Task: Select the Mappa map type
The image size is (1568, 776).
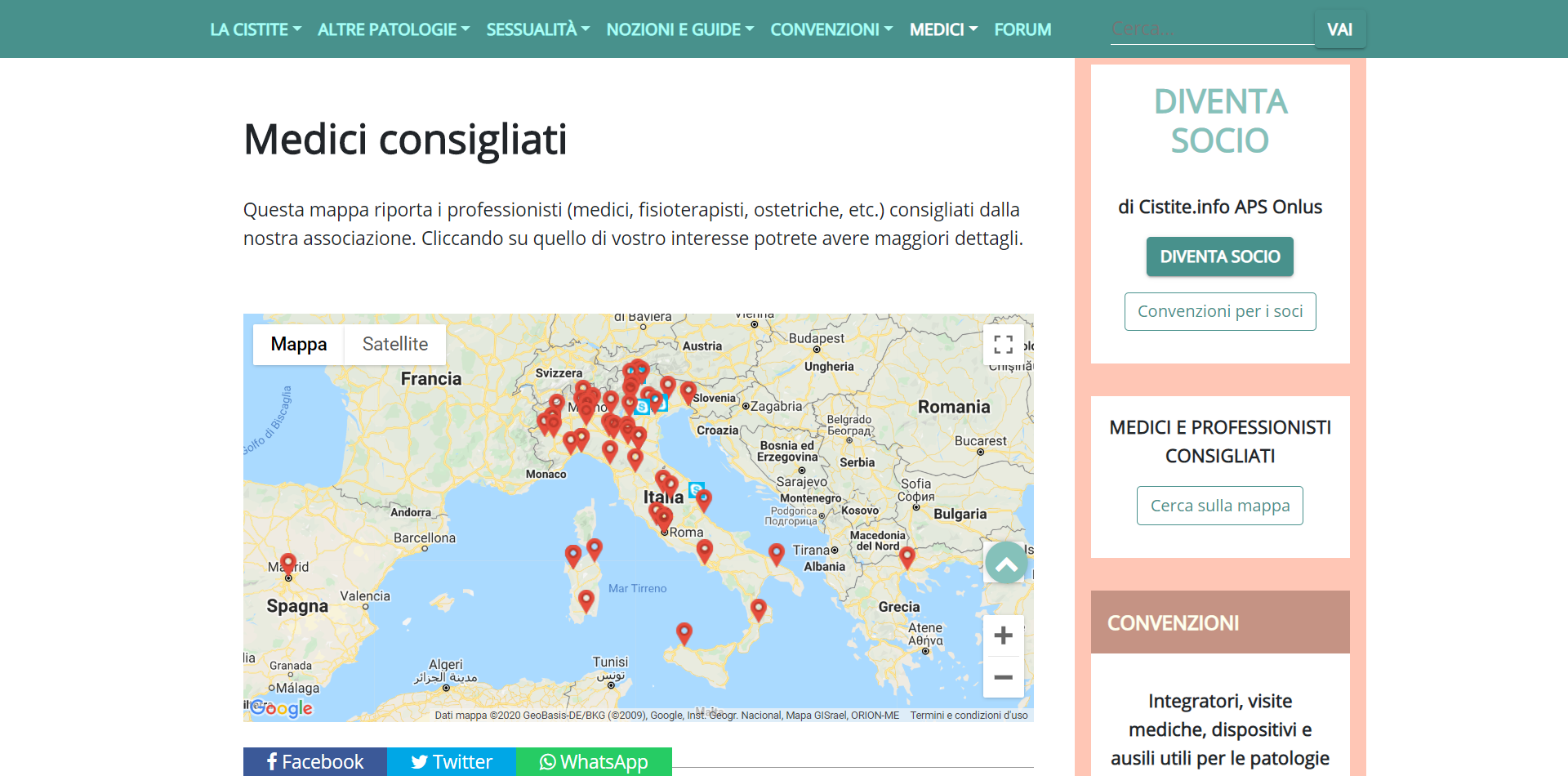Action: 299,345
